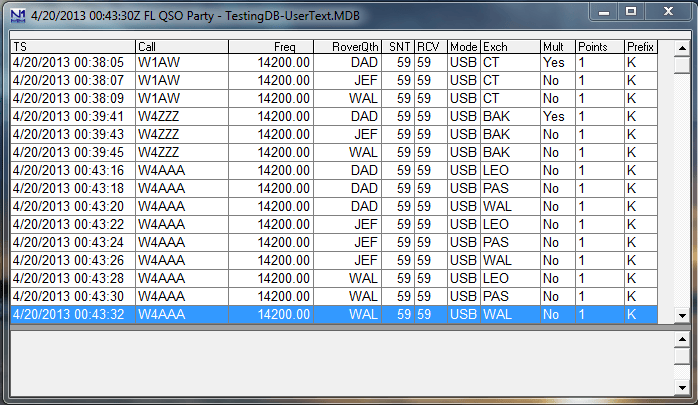Image resolution: width=698 pixels, height=405 pixels.
Task: Select the W1AW row at 00:38:05
Action: pyautogui.click(x=334, y=63)
